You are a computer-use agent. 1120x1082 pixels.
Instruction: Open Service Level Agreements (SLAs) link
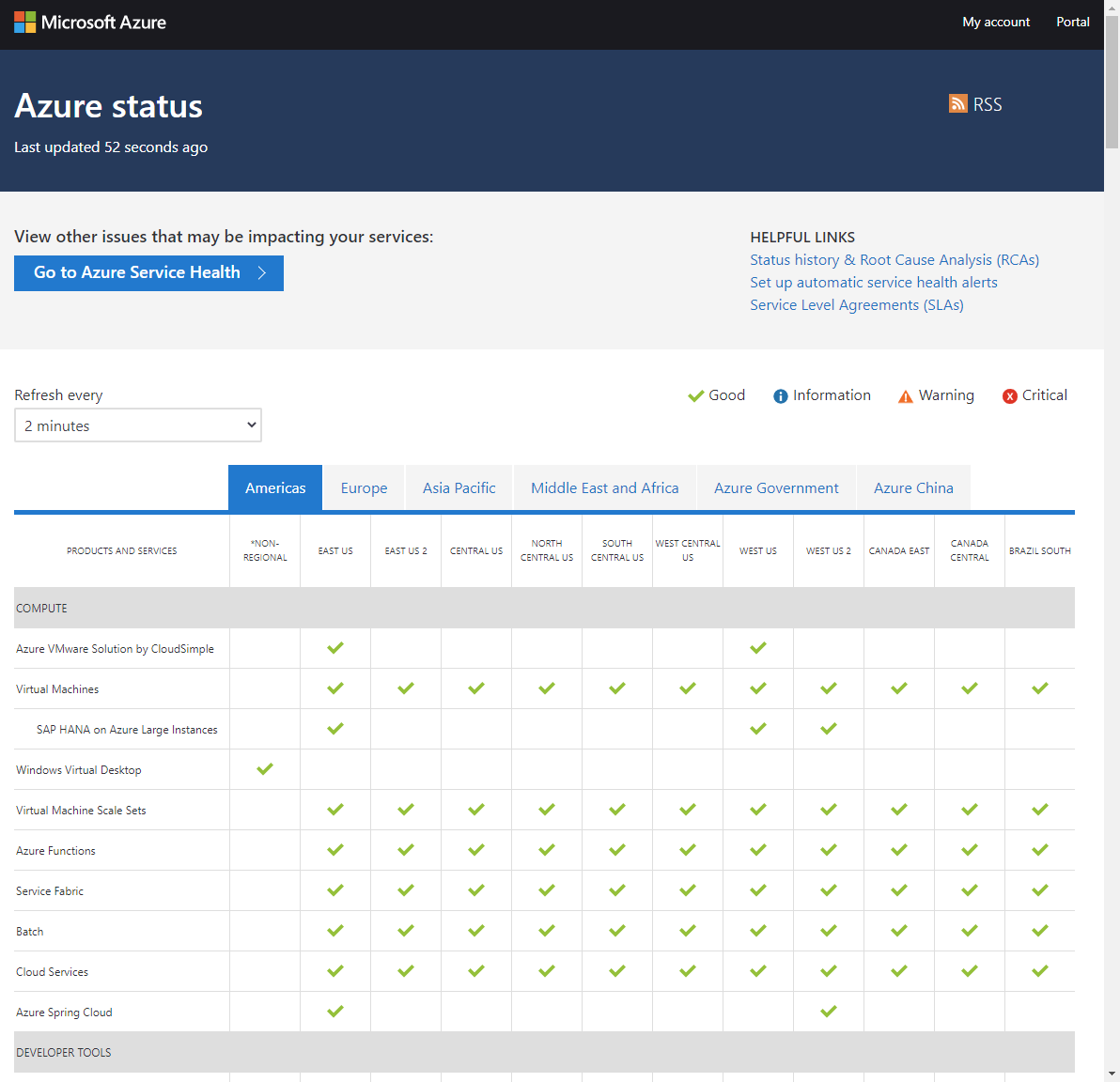point(856,305)
